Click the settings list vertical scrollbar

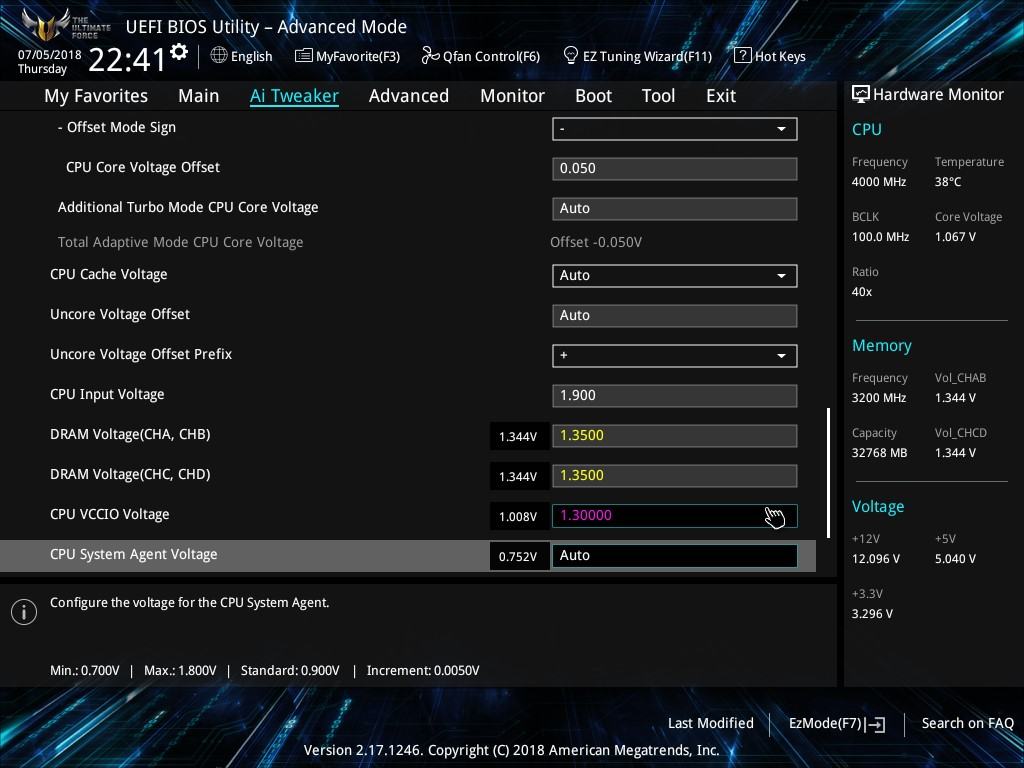[x=828, y=473]
